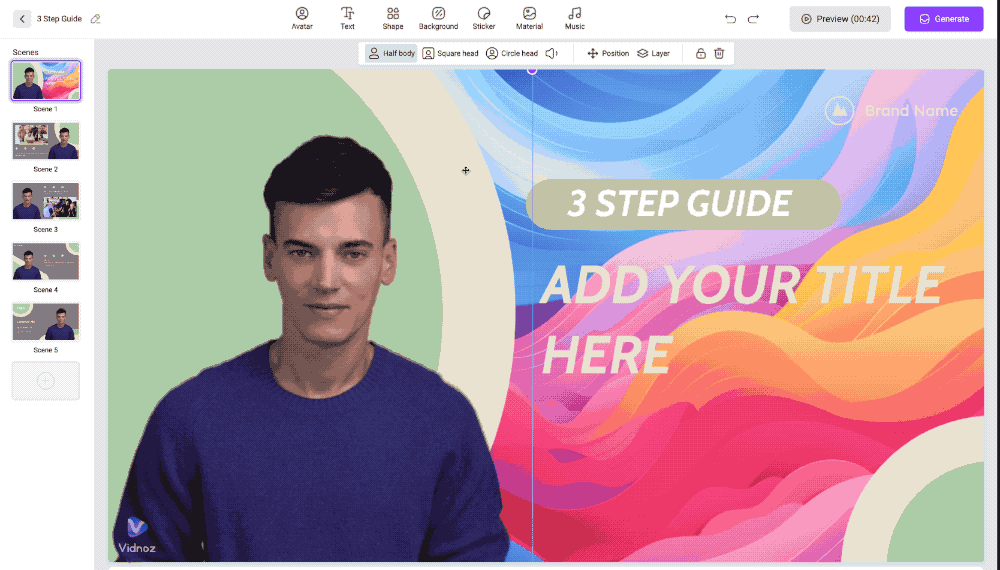Click Preview (00:42) button
1000x570 pixels.
pyautogui.click(x=840, y=19)
